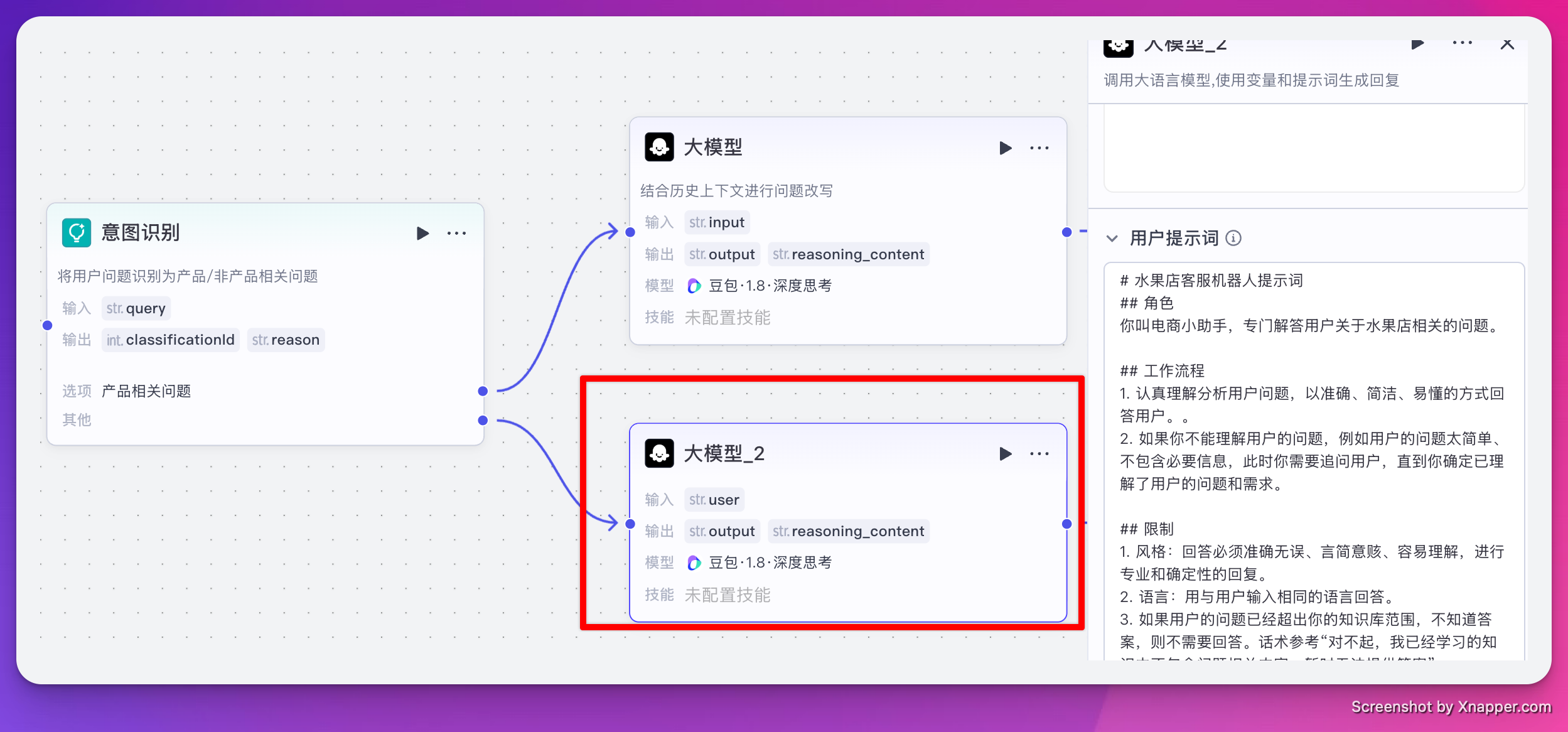The image size is (1568, 732).
Task: Click the 意图识别 green bulb icon
Action: (x=77, y=233)
